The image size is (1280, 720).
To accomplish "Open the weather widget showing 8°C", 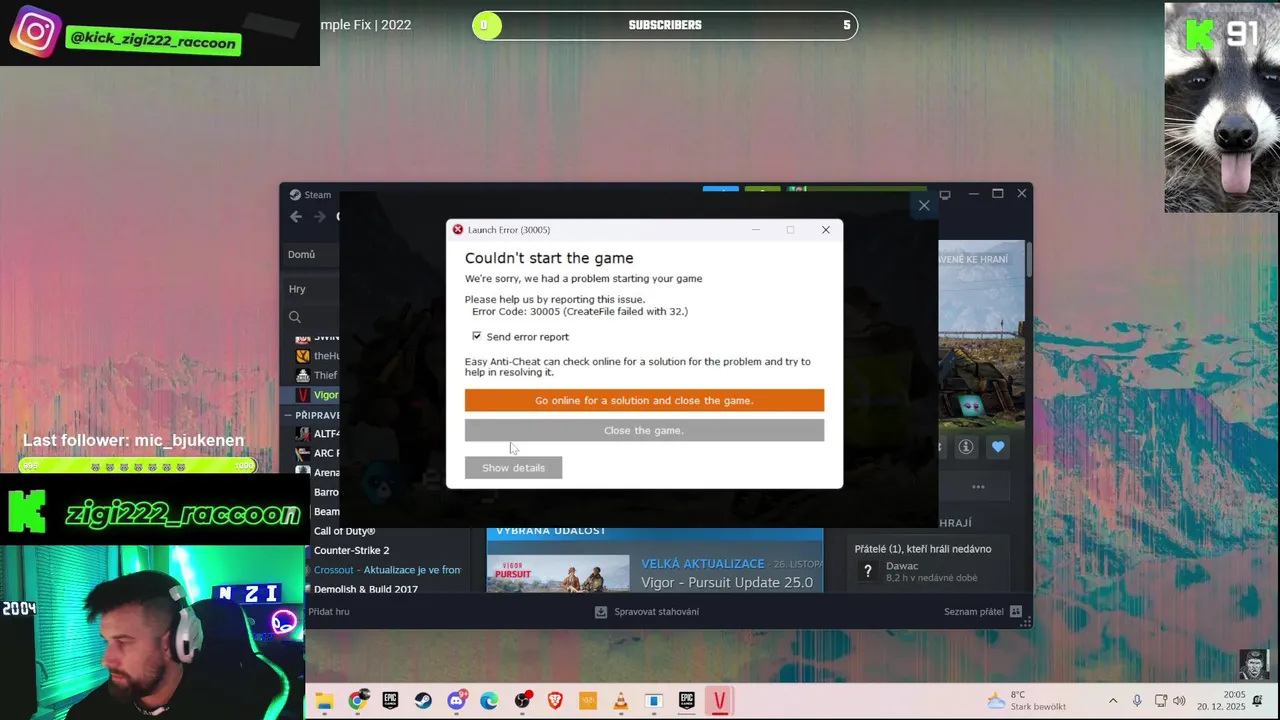I will click(x=1027, y=700).
